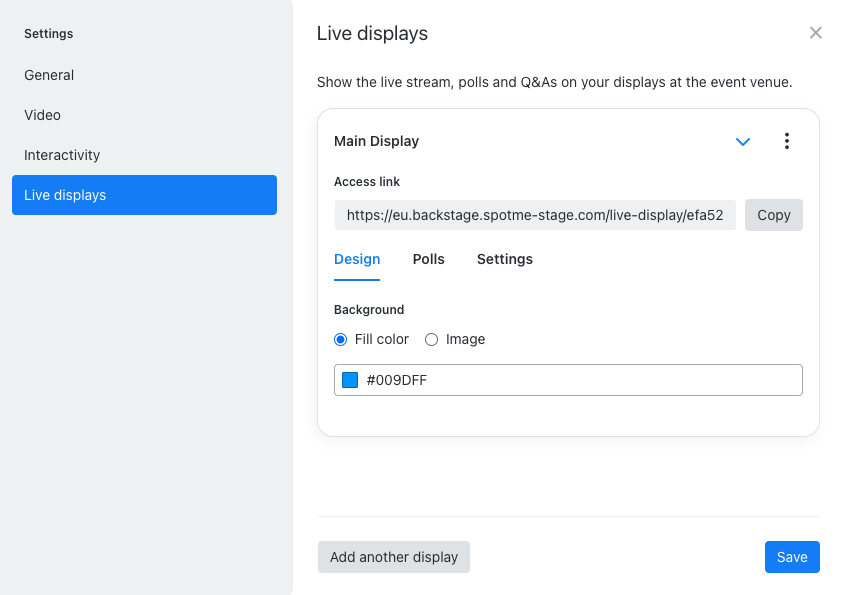This screenshot has width=841, height=595.
Task: Click Add another display
Action: (x=393, y=557)
